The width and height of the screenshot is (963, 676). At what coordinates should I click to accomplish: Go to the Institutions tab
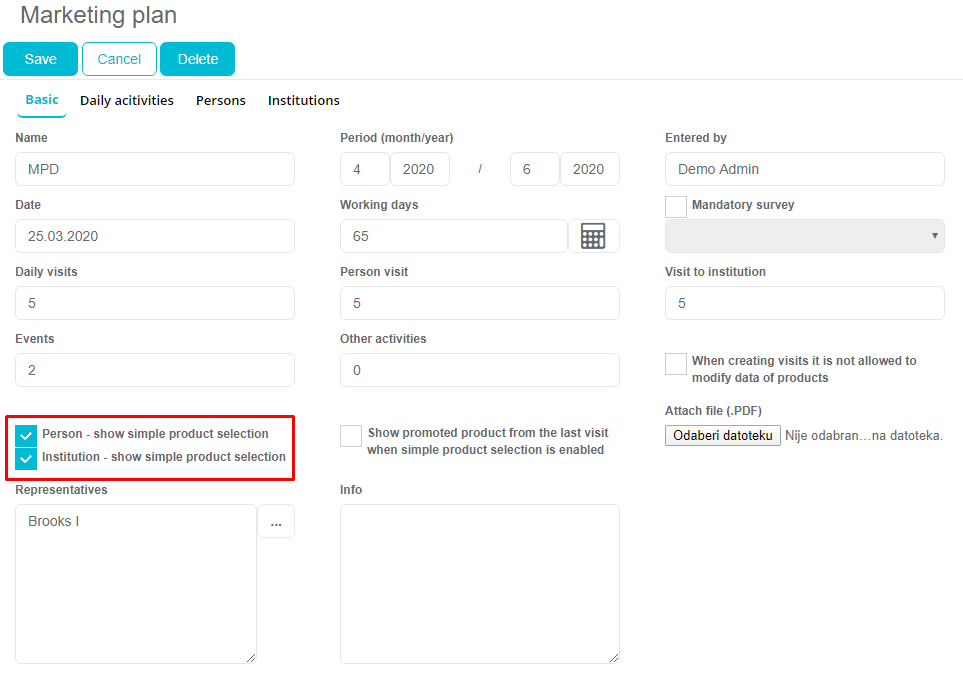[304, 101]
